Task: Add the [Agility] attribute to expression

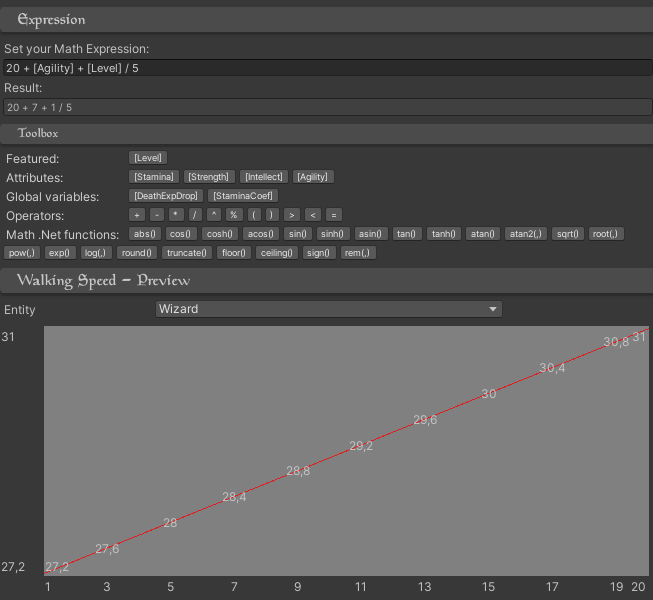Action: coord(313,177)
